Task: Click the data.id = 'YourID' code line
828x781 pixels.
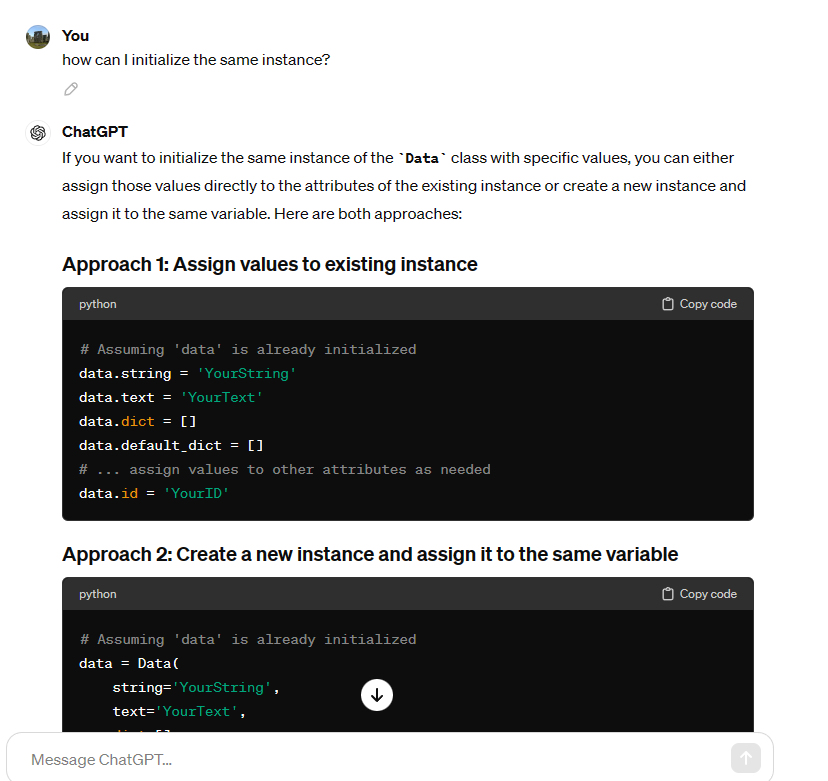Action: tap(154, 493)
